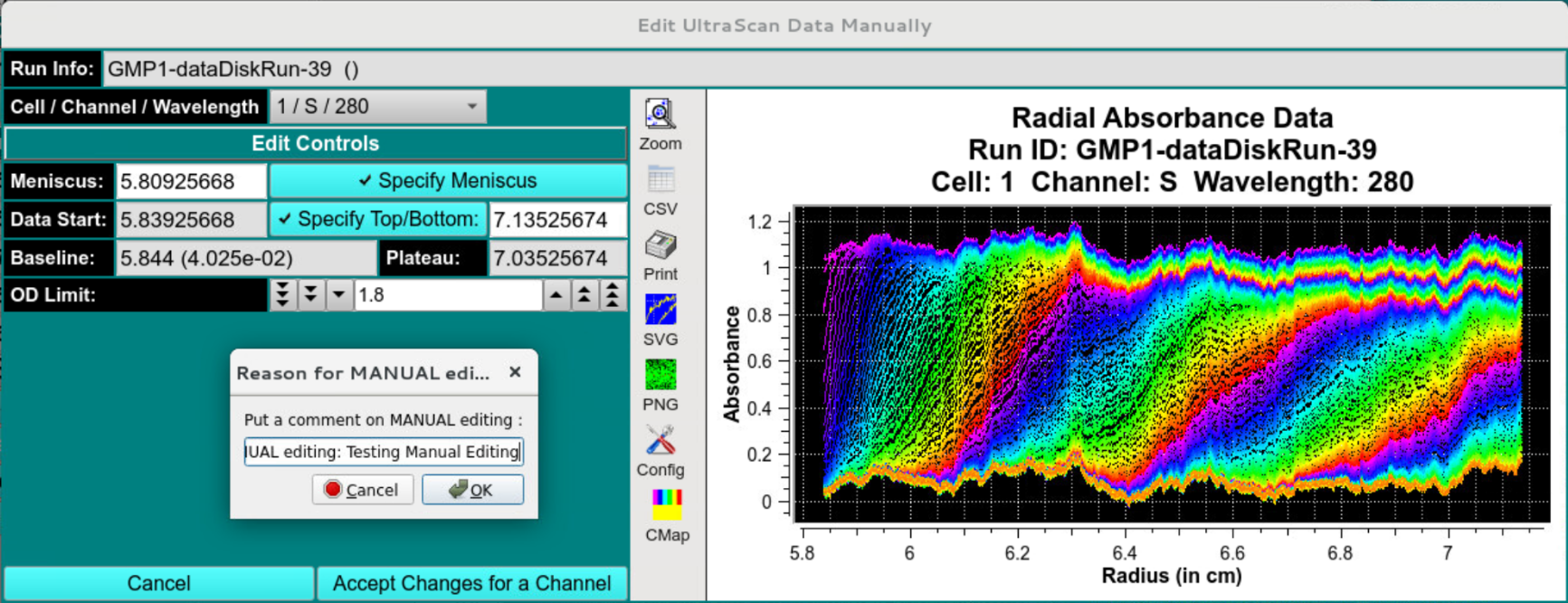Screen dimensions: 1568x603
Task: Open plot Config tools icon
Action: [660, 441]
